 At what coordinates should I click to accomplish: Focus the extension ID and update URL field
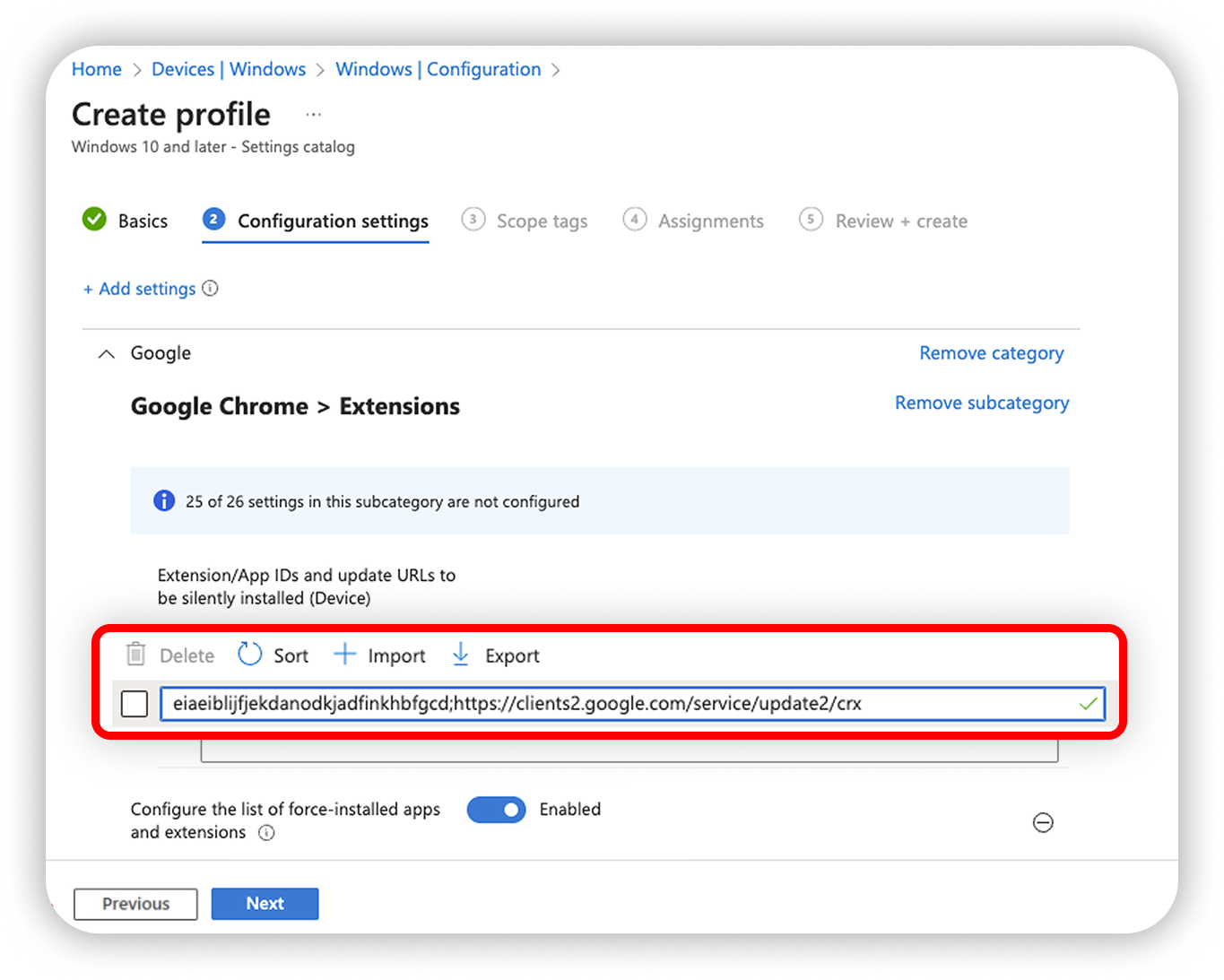click(x=632, y=704)
